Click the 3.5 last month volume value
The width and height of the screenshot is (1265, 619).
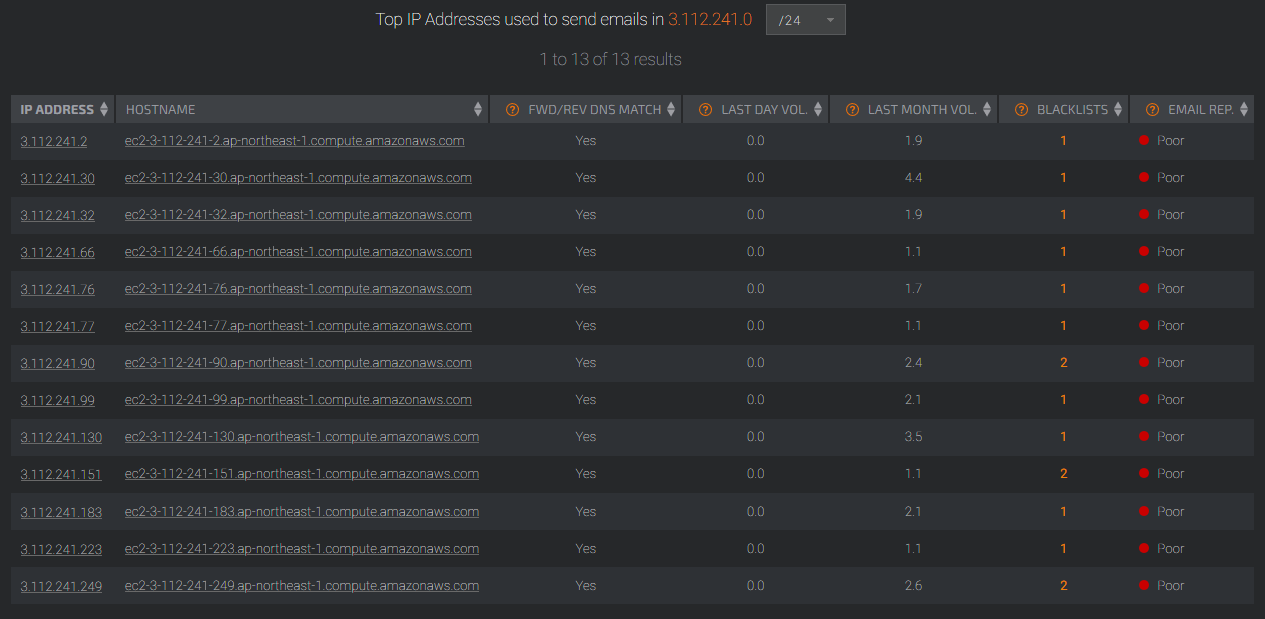point(913,437)
